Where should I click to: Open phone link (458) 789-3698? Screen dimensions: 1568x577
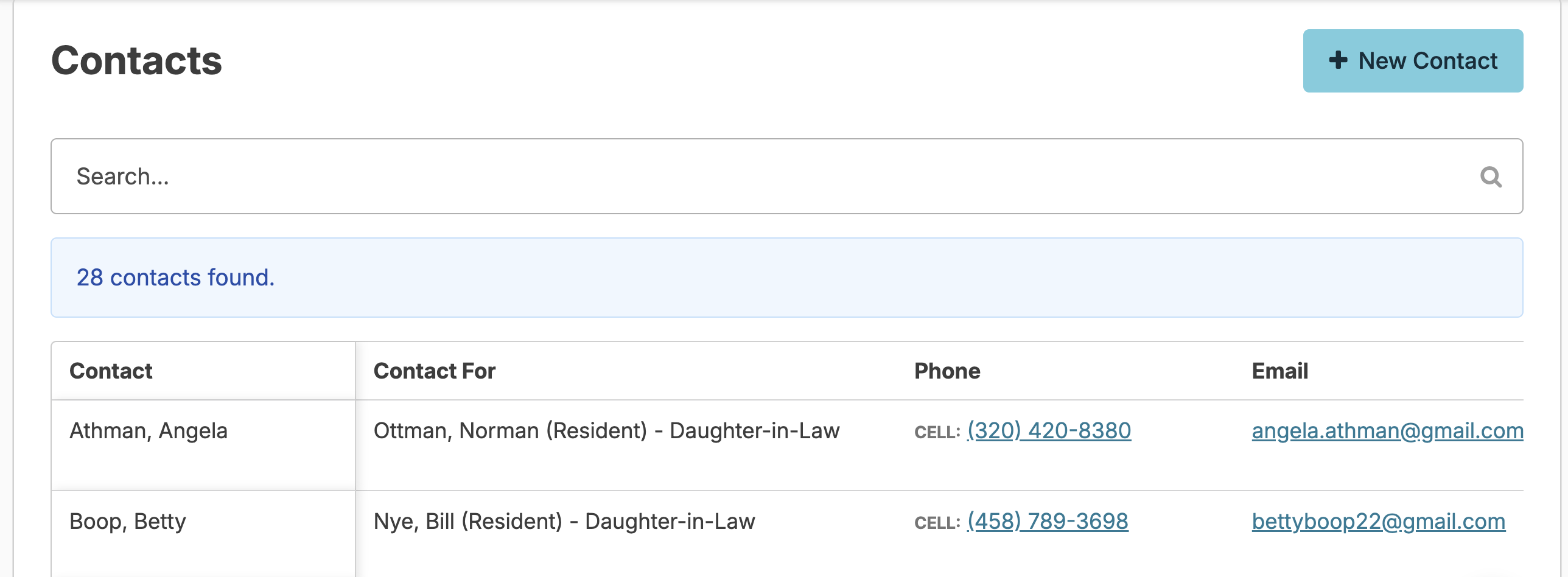point(1047,522)
